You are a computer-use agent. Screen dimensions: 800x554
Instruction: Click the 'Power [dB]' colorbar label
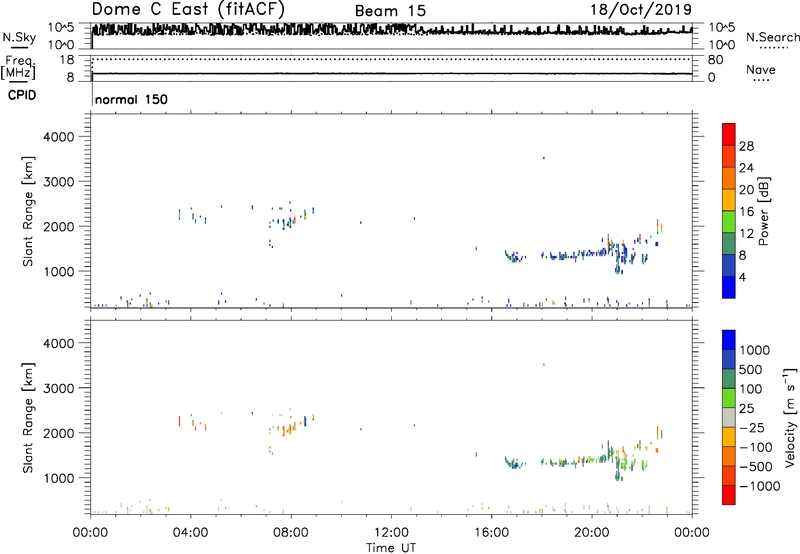point(763,211)
